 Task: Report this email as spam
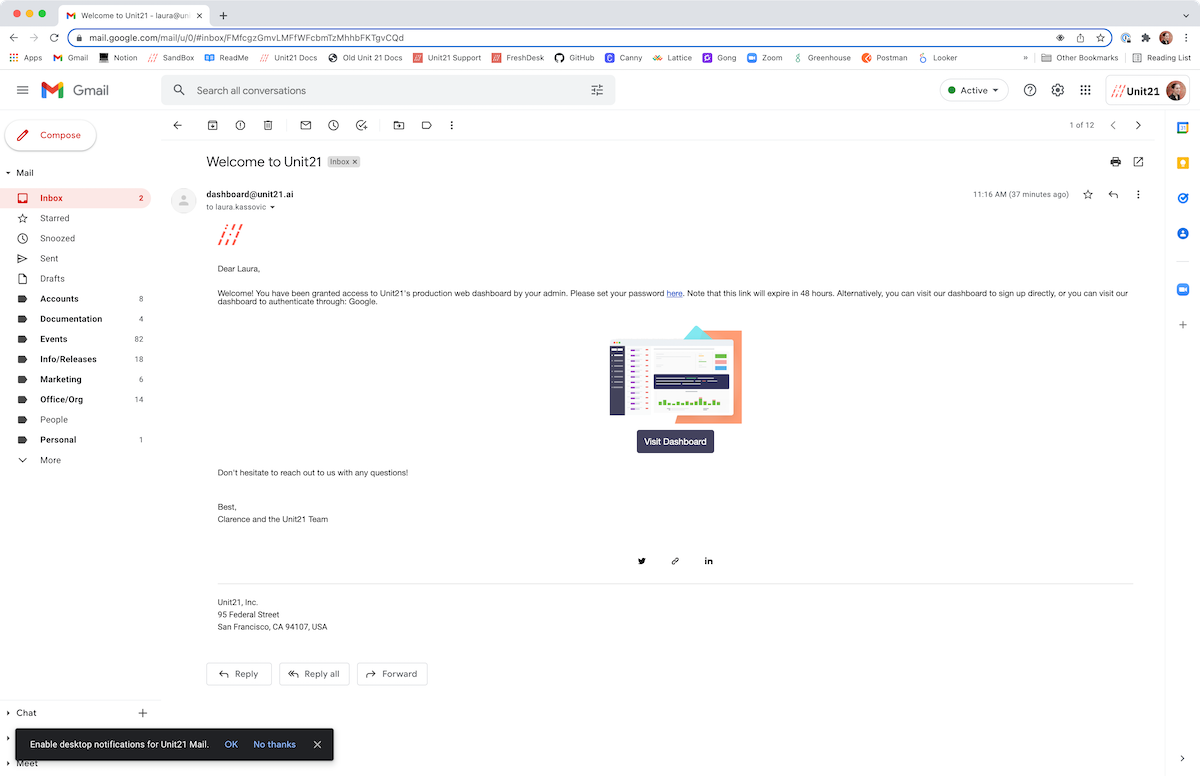[240, 125]
